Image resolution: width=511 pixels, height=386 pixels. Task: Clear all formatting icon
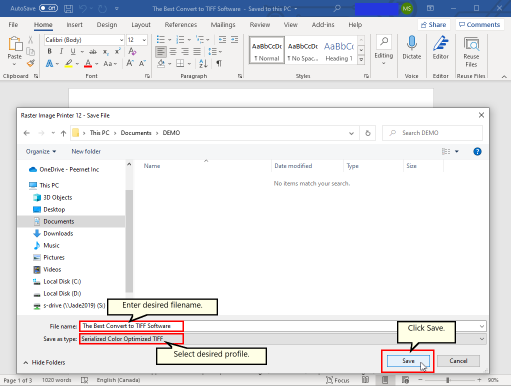132,51
